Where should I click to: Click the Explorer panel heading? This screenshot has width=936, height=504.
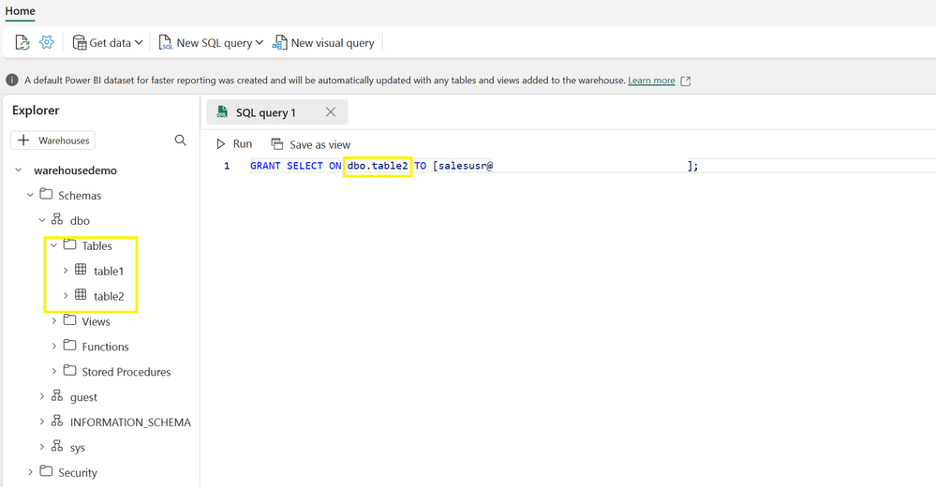tap(35, 110)
